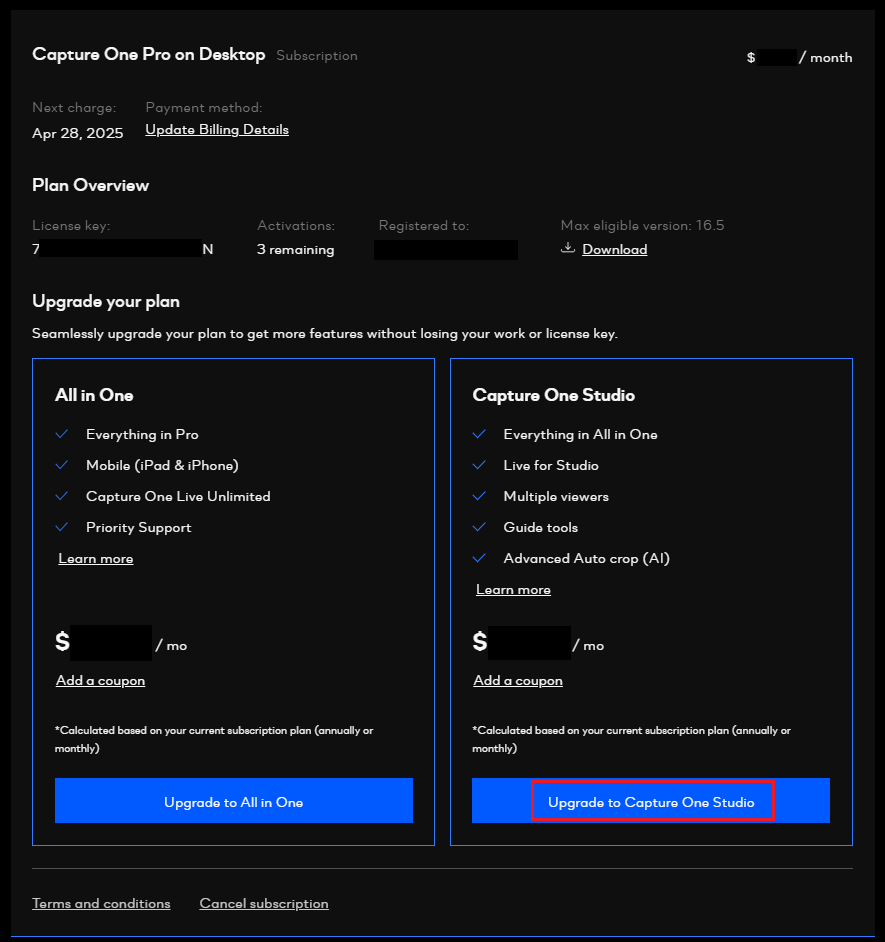
Task: Open the Download link for version 16.5
Action: (615, 249)
